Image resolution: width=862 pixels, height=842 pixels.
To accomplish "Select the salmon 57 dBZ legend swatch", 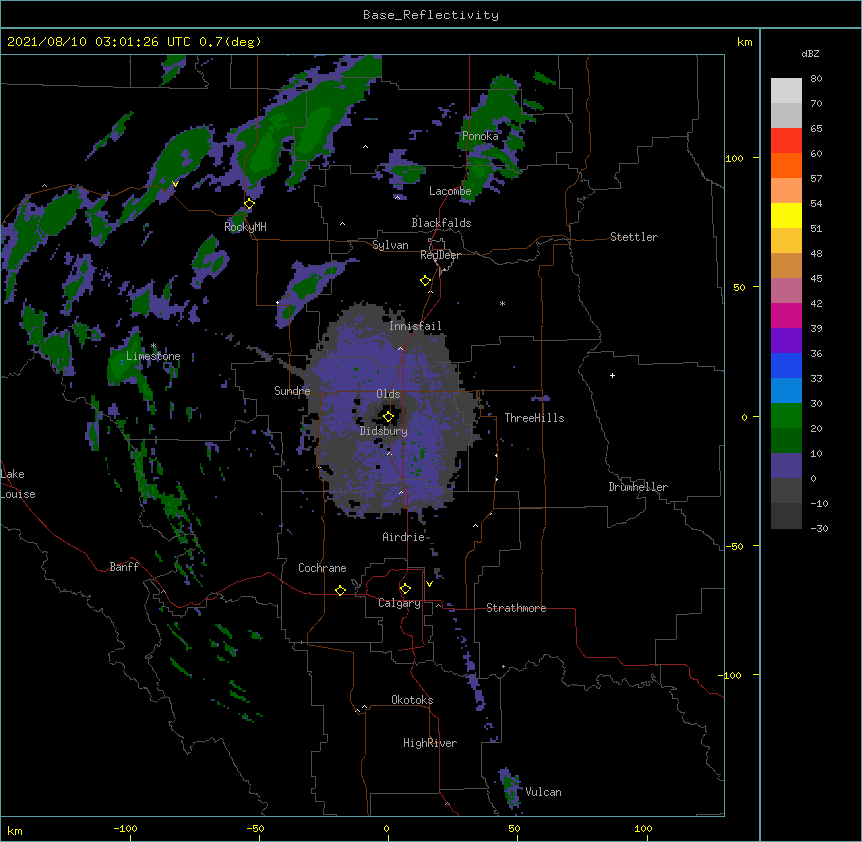I will pyautogui.click(x=786, y=190).
